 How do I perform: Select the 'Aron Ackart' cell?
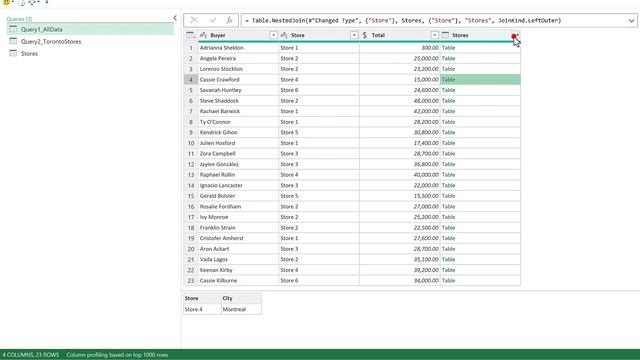238,249
